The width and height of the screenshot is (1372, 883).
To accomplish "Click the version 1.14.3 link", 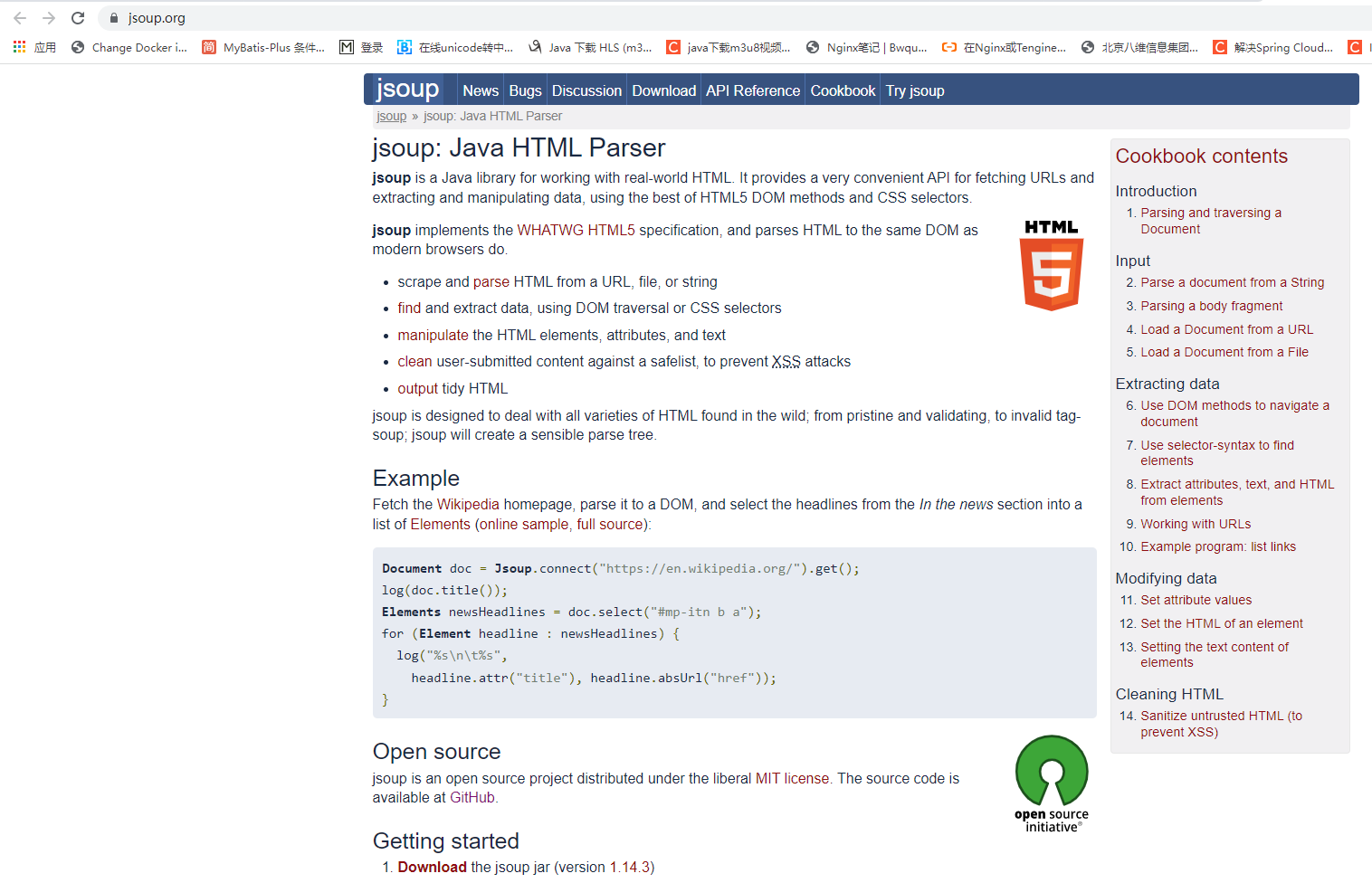I will pos(629,868).
